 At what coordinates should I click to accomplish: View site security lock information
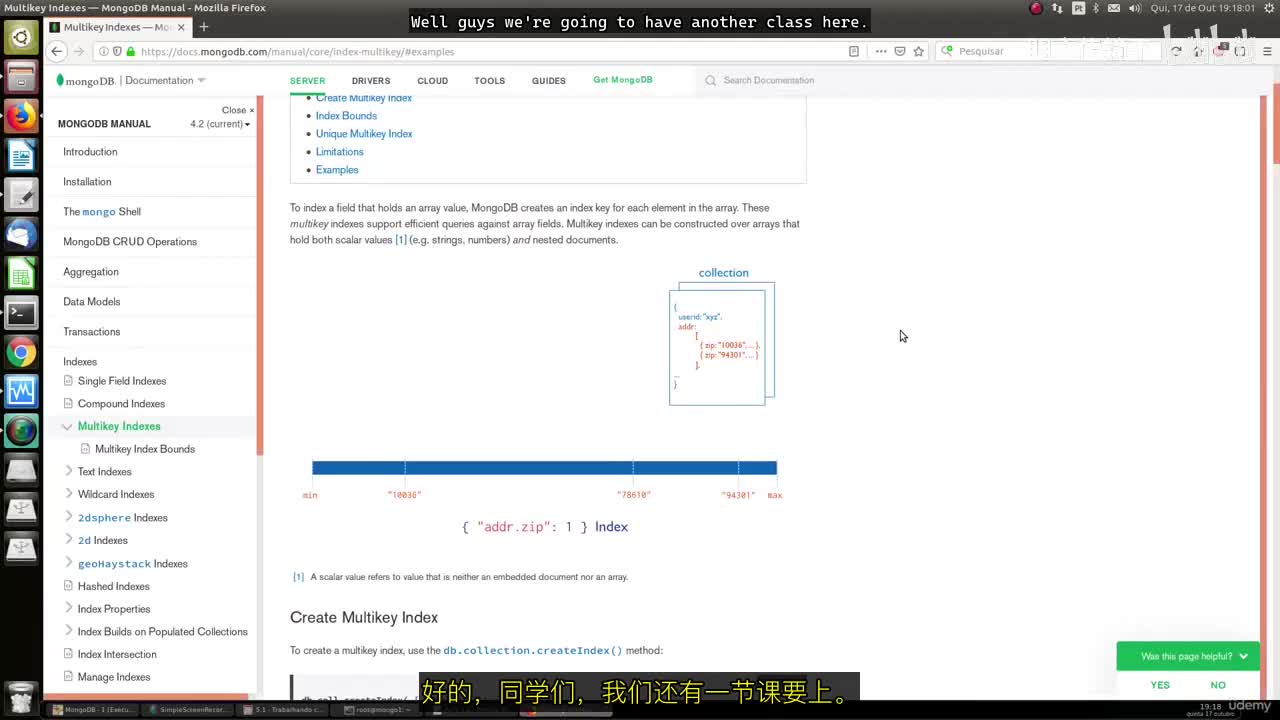click(130, 51)
